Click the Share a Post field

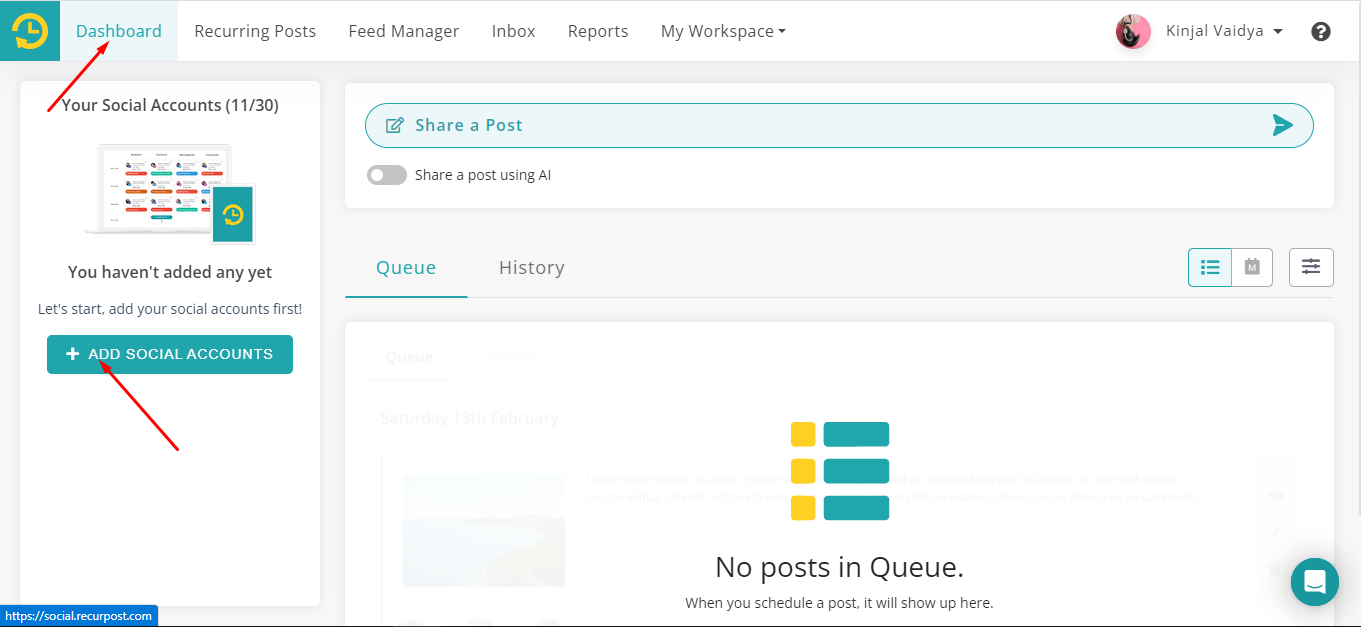coord(839,125)
